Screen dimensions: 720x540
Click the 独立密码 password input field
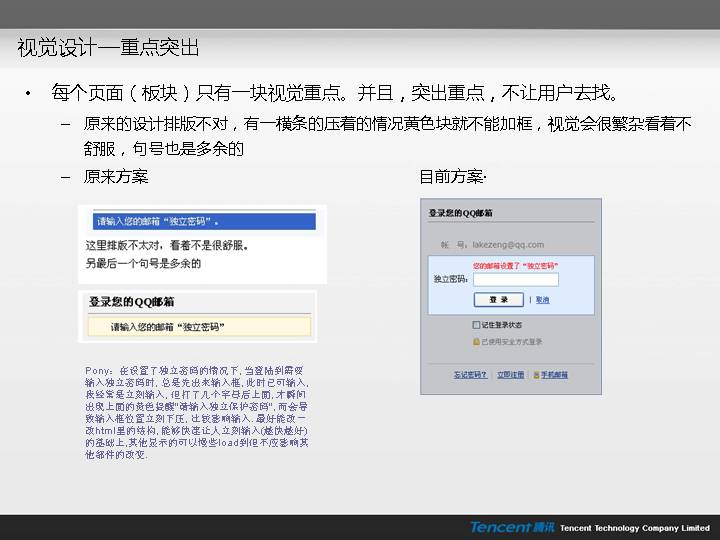point(515,280)
